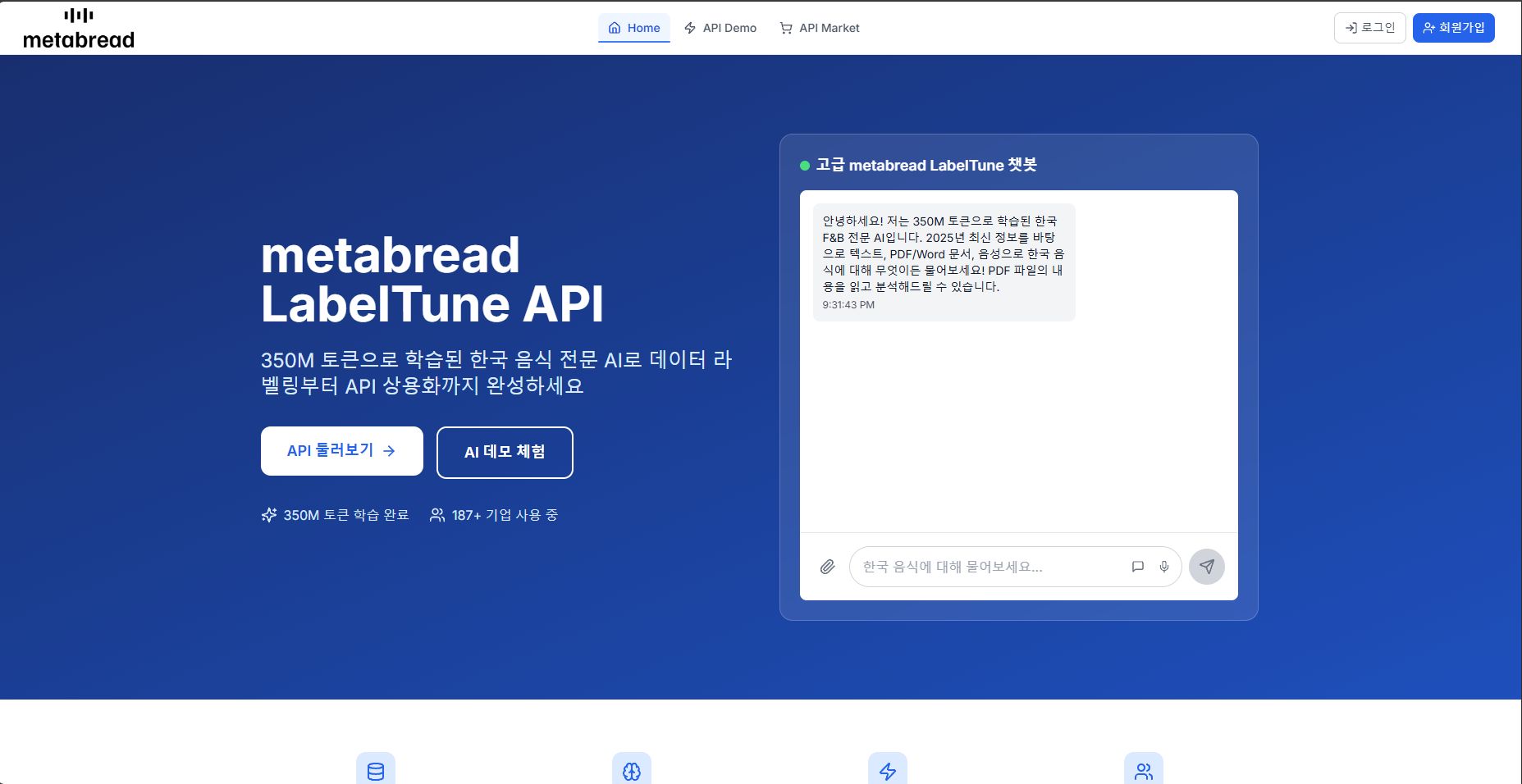Click the metabread logo
1522x784 pixels.
[79, 29]
